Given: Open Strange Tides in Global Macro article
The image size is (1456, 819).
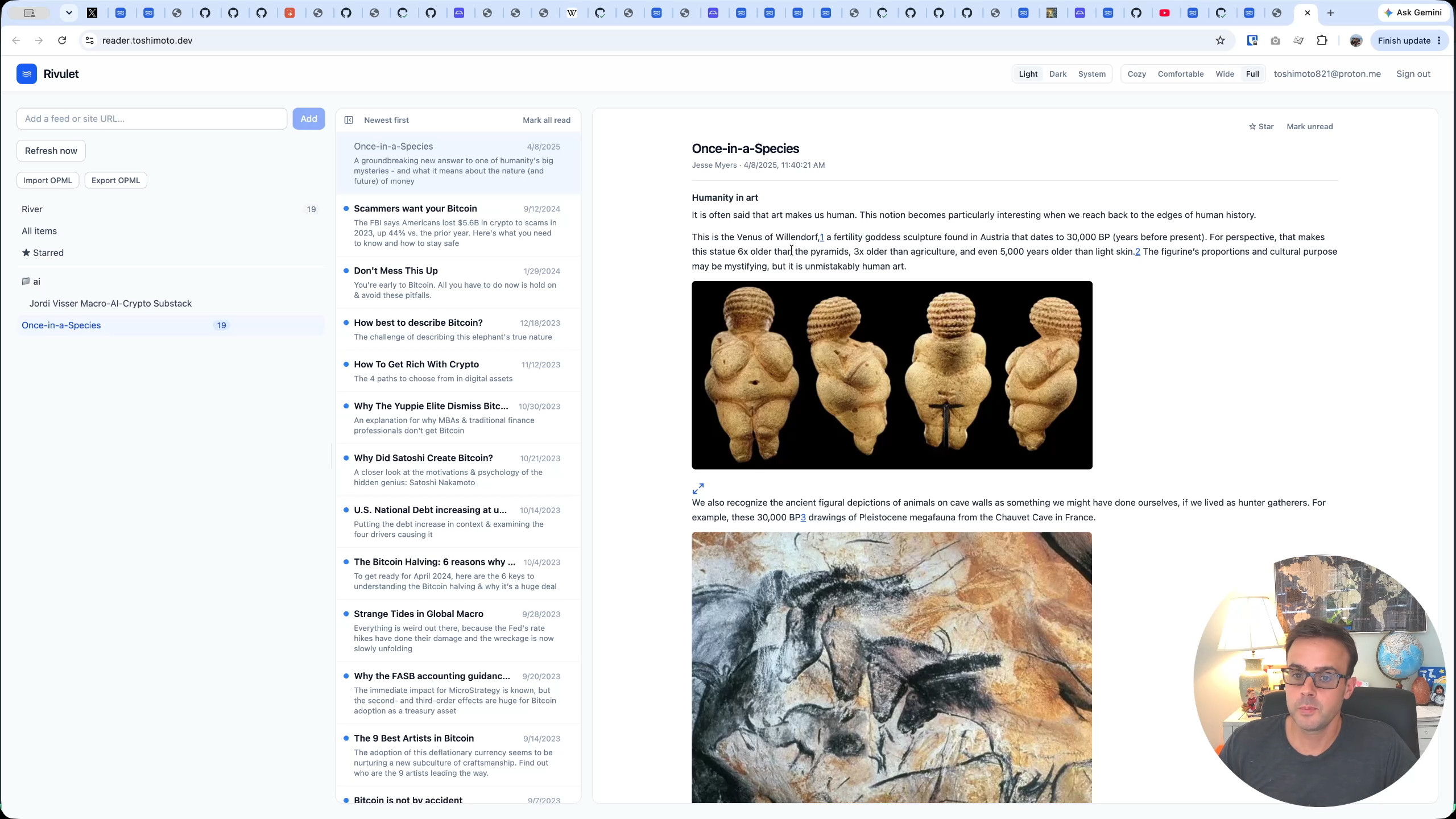Looking at the screenshot, I should 458,631.
